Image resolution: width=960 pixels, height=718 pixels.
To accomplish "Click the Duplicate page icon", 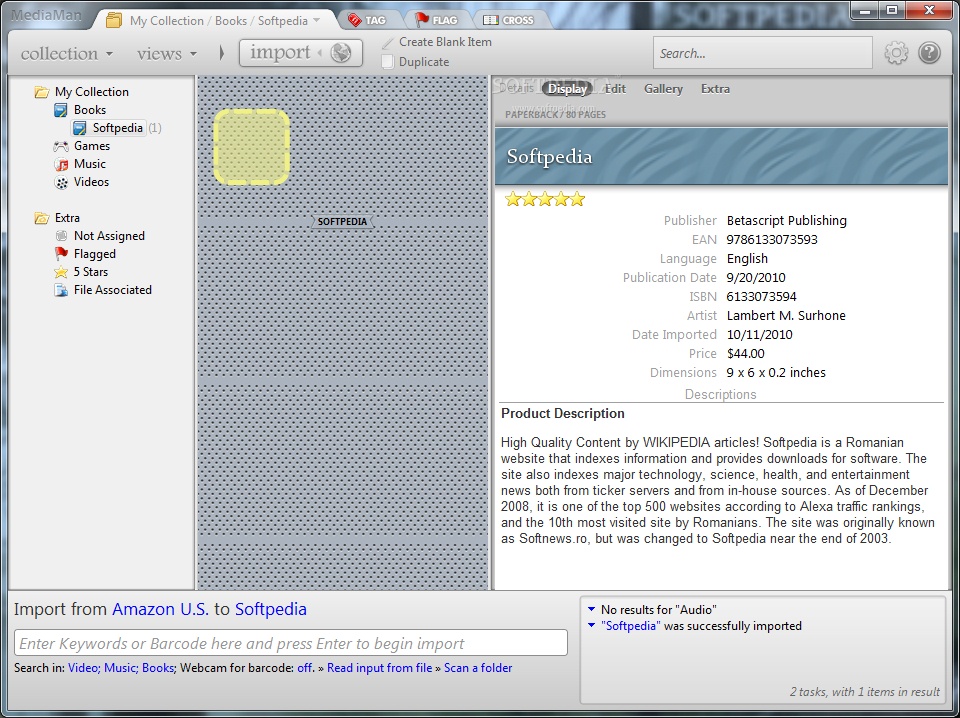I will coord(388,62).
